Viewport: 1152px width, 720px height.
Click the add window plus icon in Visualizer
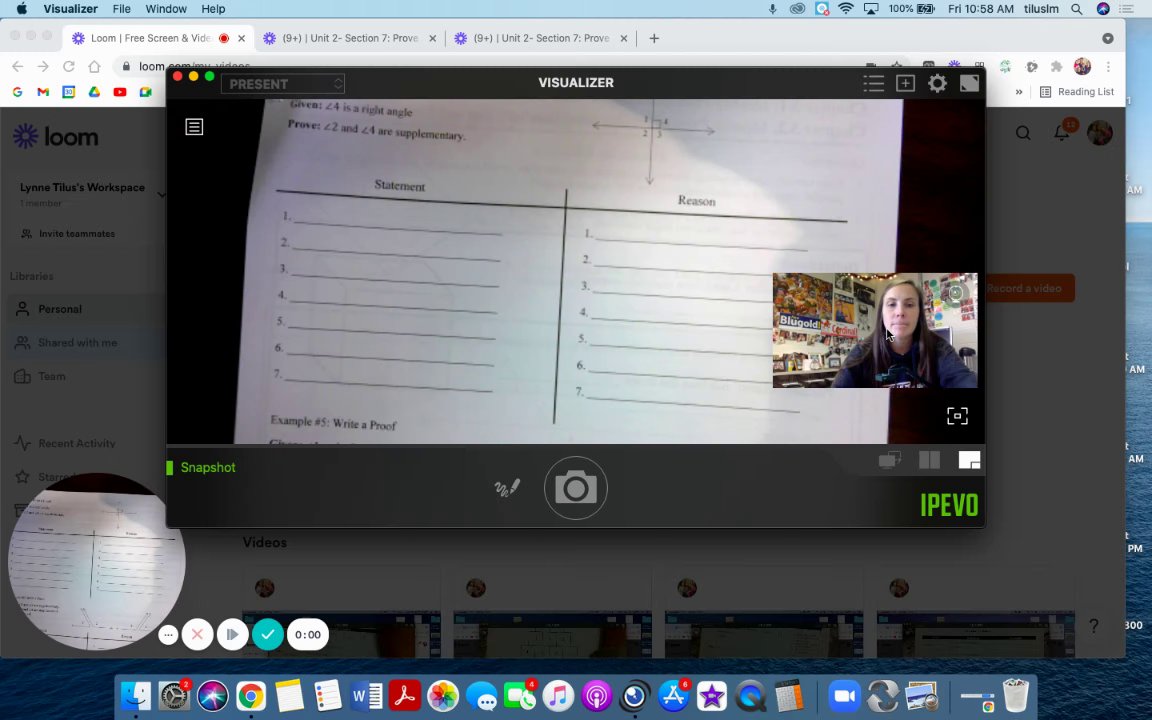tap(905, 83)
